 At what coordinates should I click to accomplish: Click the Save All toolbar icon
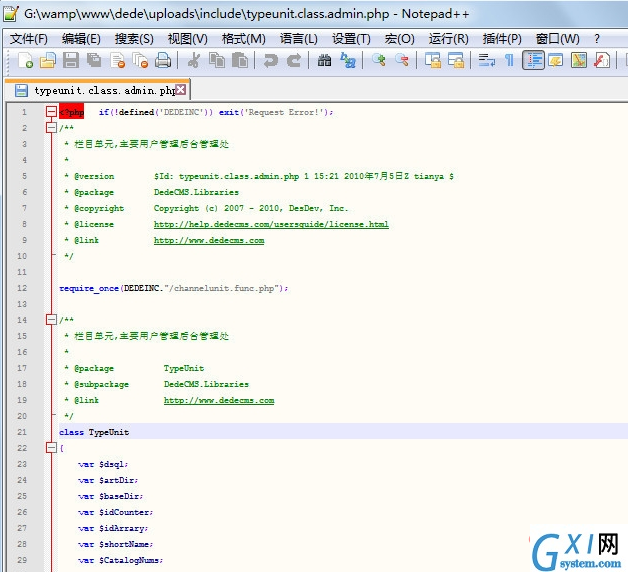(94, 60)
